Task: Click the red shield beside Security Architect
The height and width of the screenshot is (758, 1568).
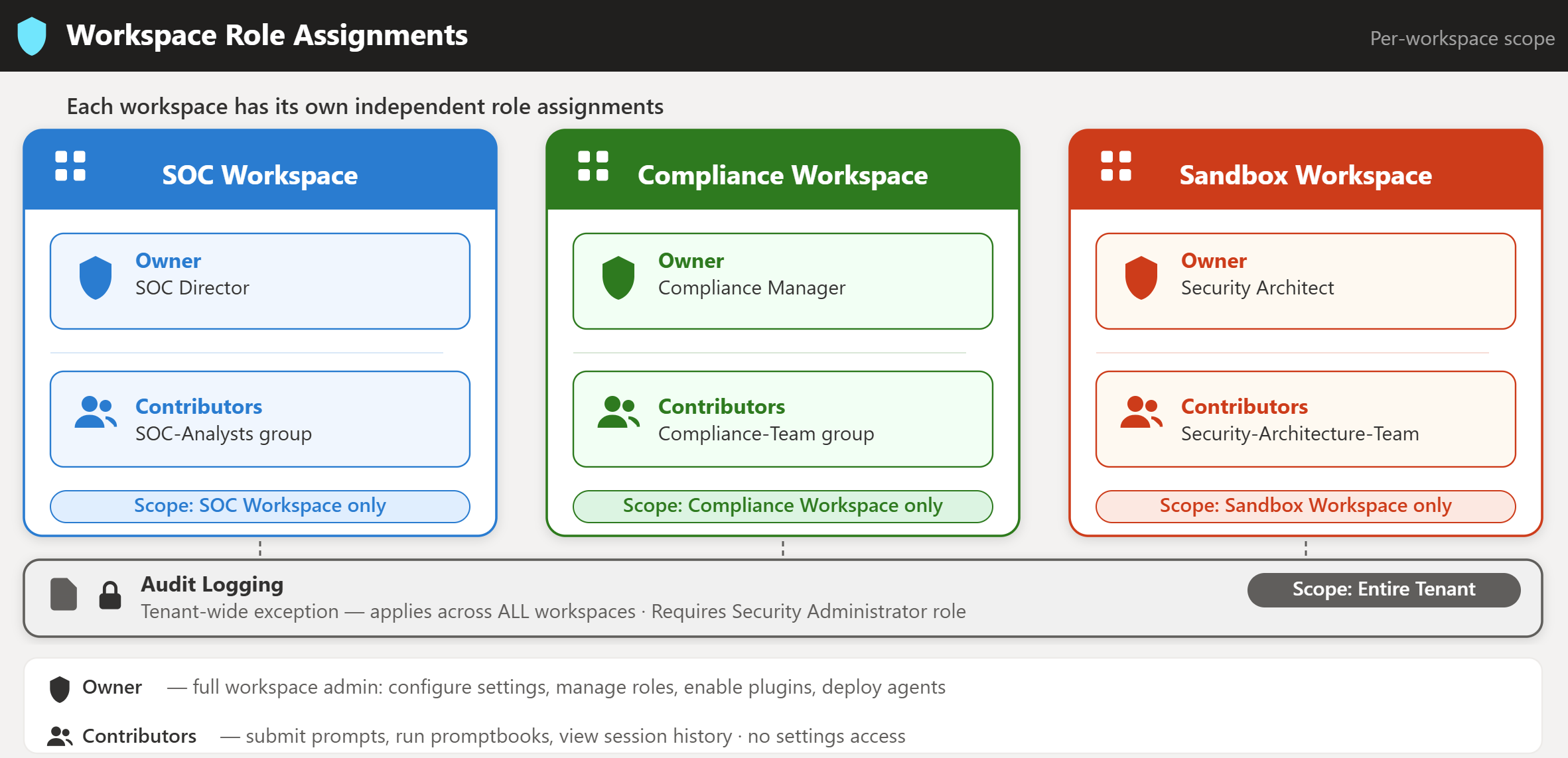Action: 1141,278
